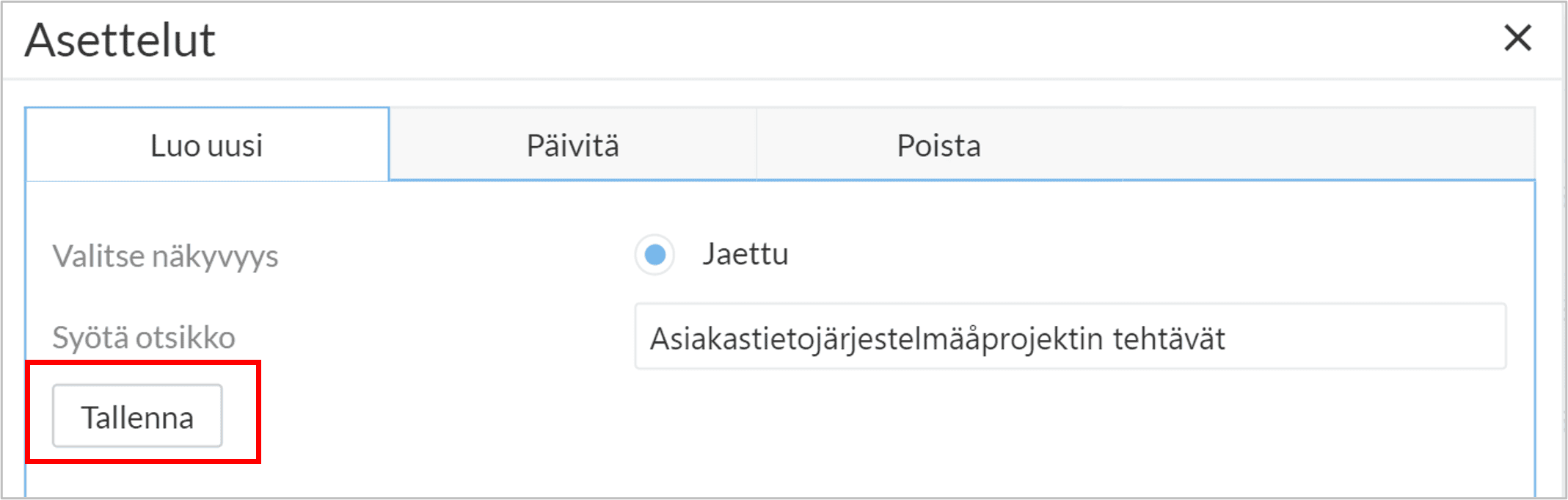Image resolution: width=1568 pixels, height=500 pixels.
Task: Select the update layouts tab Päivitä
Action: [x=572, y=145]
